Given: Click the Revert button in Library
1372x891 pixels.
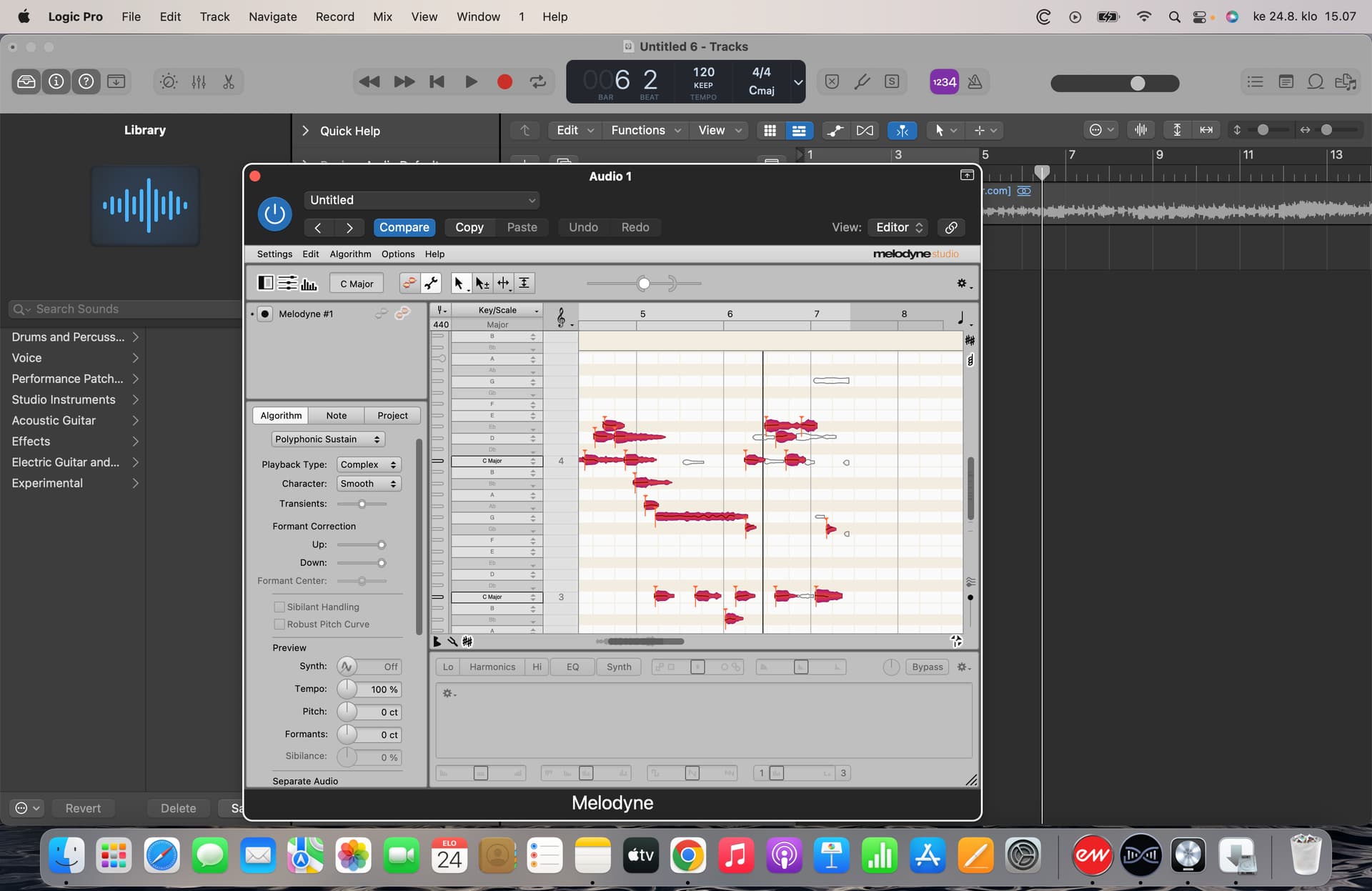Looking at the screenshot, I should coord(83,808).
